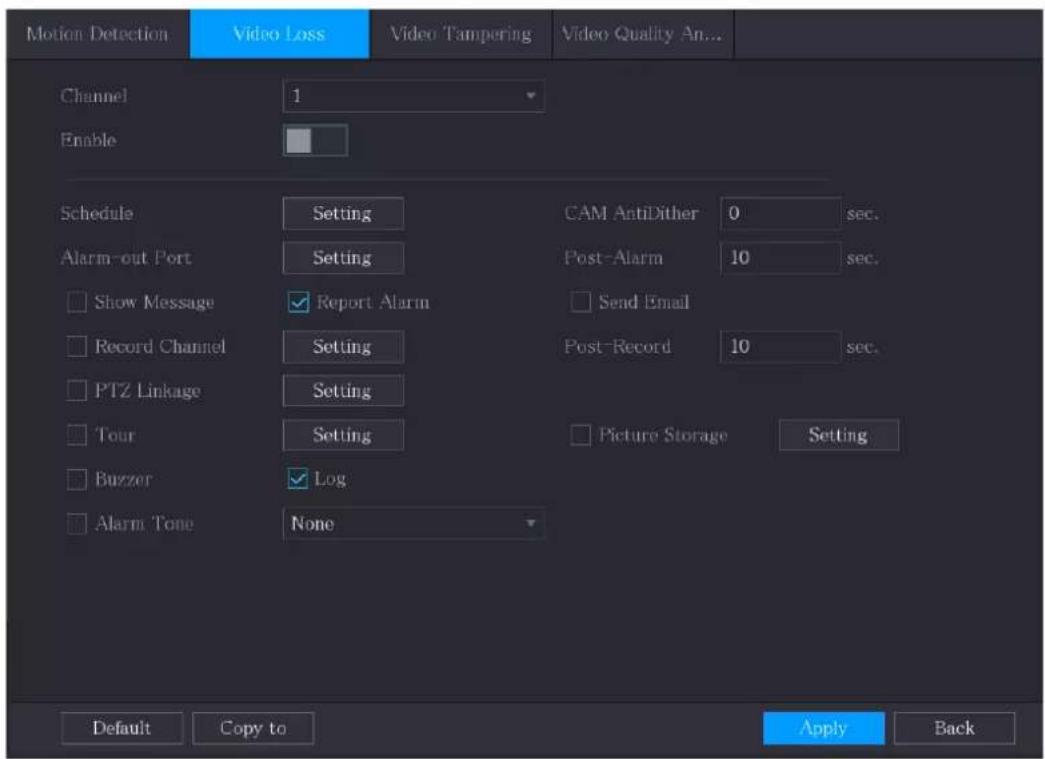Click the Post-Record seconds field
The width and height of the screenshot is (1045, 759).
pyautogui.click(x=780, y=347)
